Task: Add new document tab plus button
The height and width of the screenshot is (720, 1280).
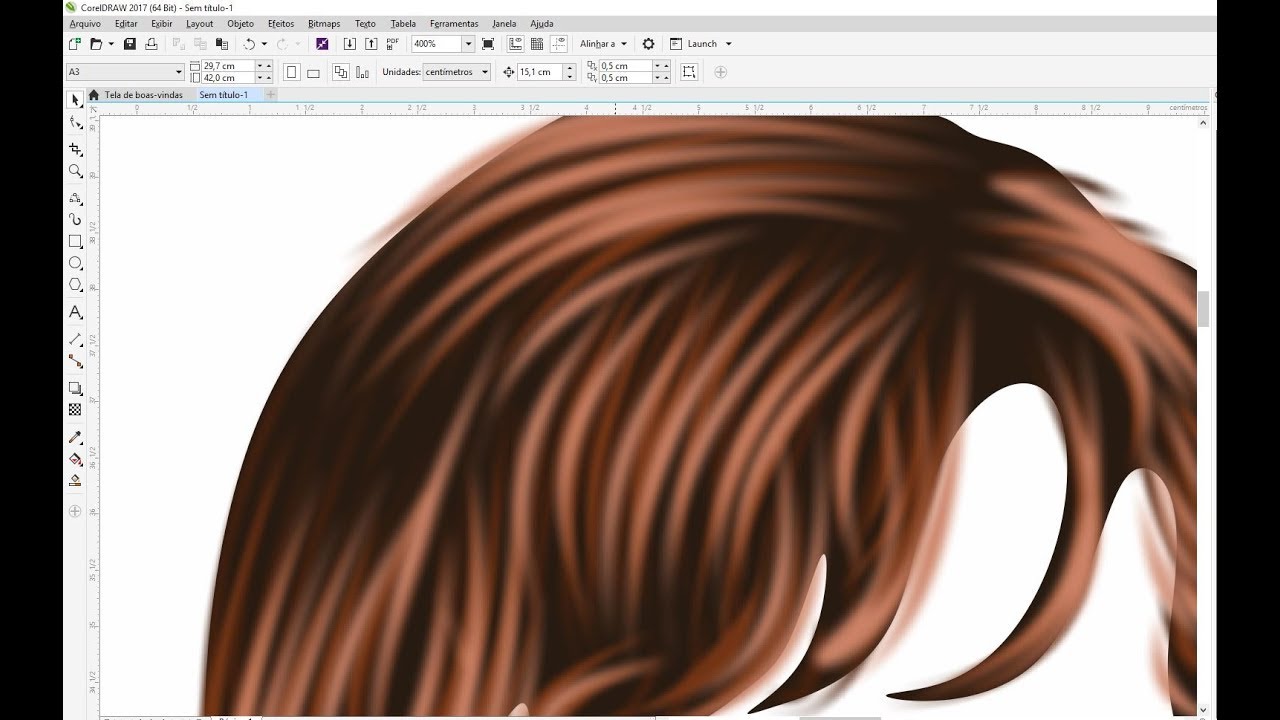Action: [x=271, y=95]
